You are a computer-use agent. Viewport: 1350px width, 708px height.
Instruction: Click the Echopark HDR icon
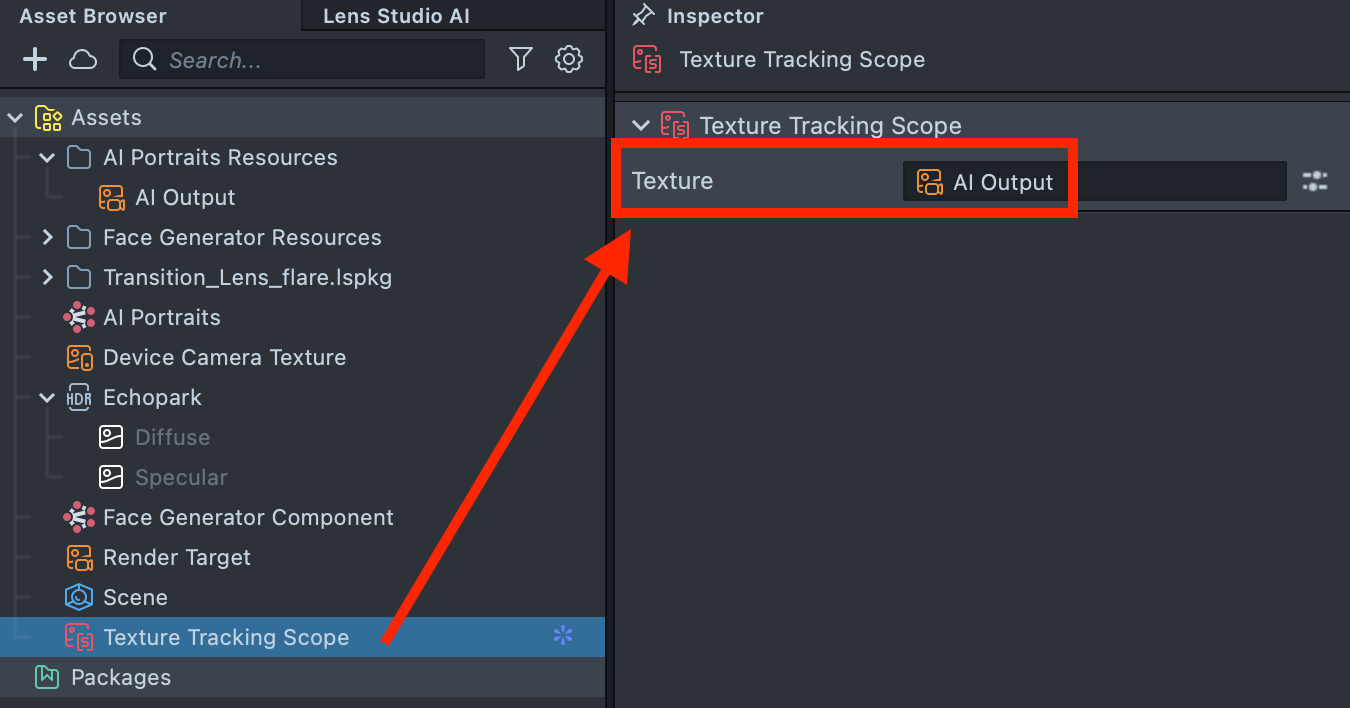(x=79, y=398)
